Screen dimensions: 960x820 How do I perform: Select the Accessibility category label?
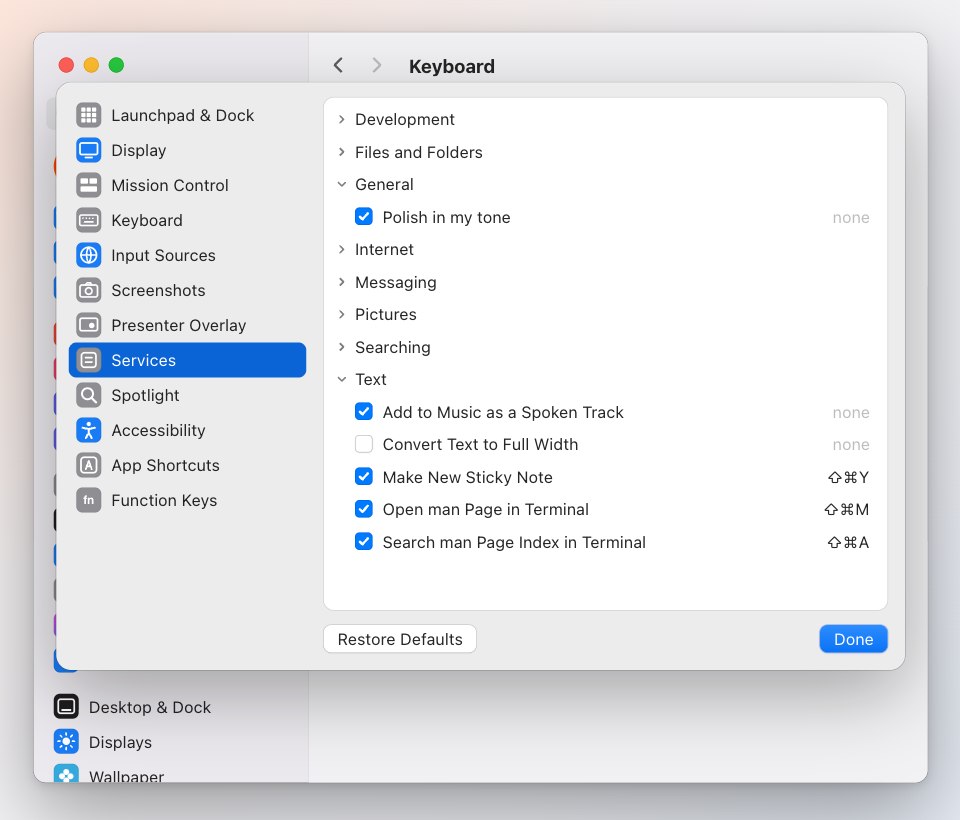(159, 431)
